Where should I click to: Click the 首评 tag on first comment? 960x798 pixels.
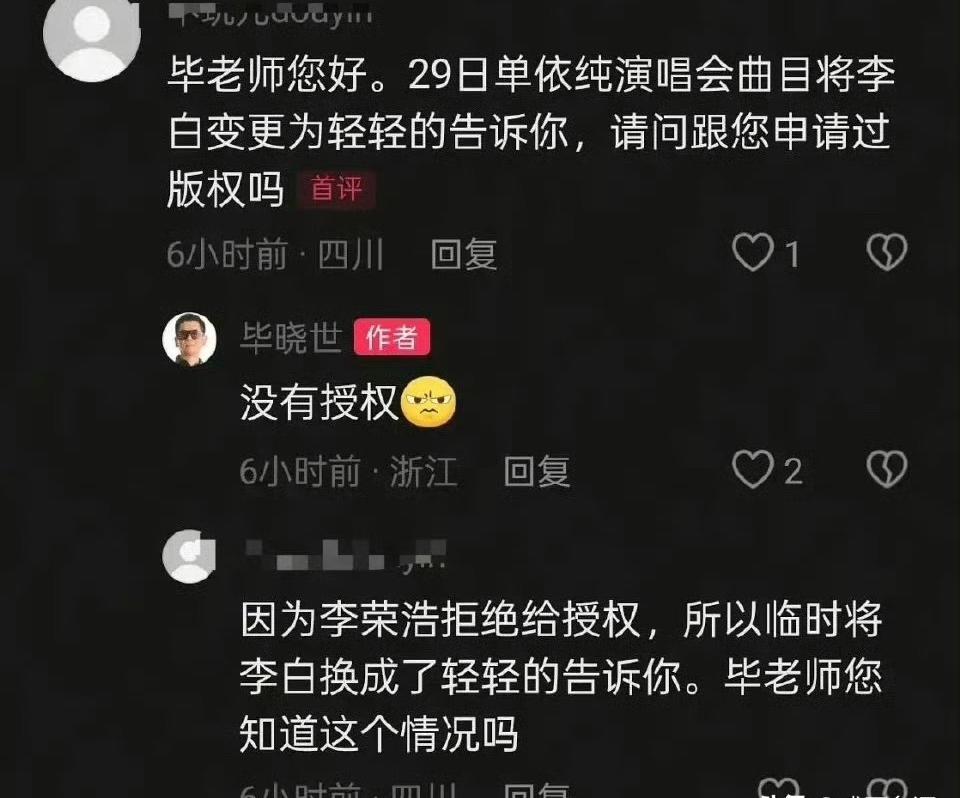point(337,189)
